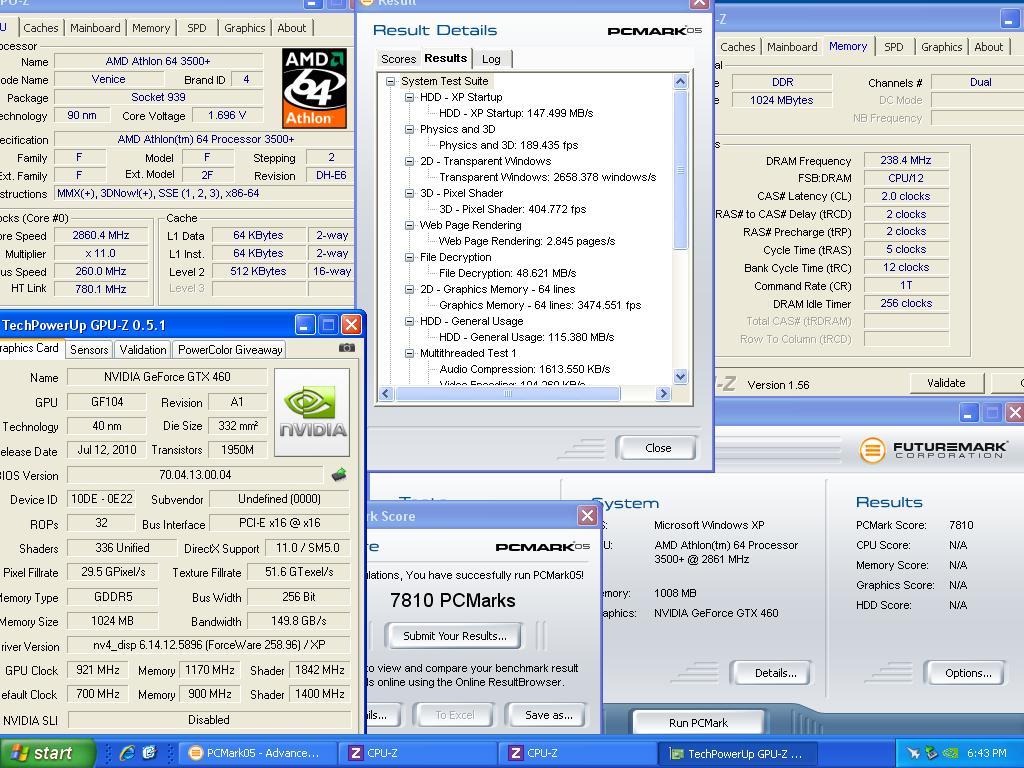Close the Result Details dialog with Close button
This screenshot has width=1024, height=768.
click(657, 448)
